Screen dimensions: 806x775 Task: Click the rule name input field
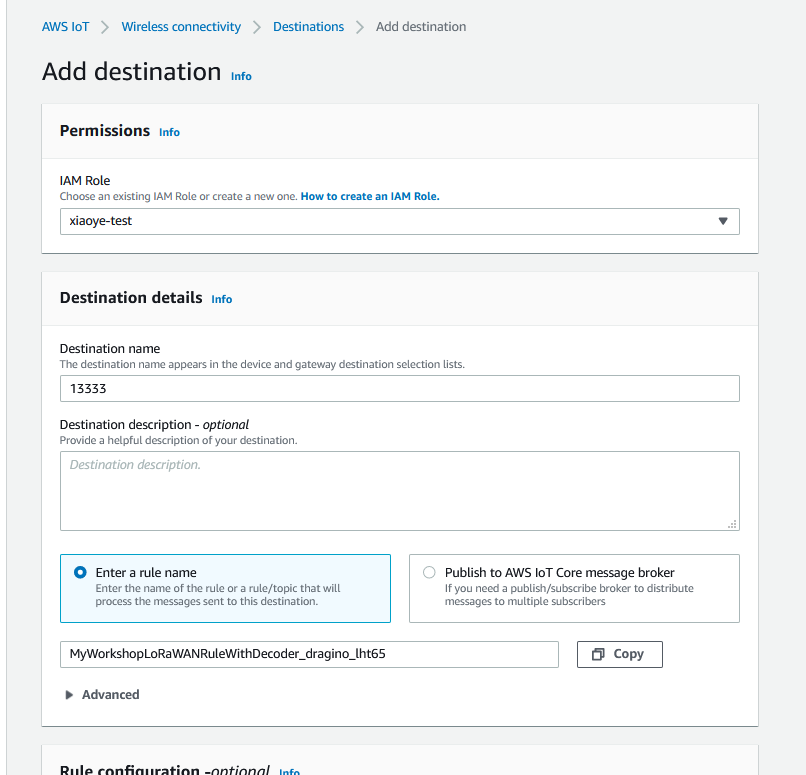(309, 654)
